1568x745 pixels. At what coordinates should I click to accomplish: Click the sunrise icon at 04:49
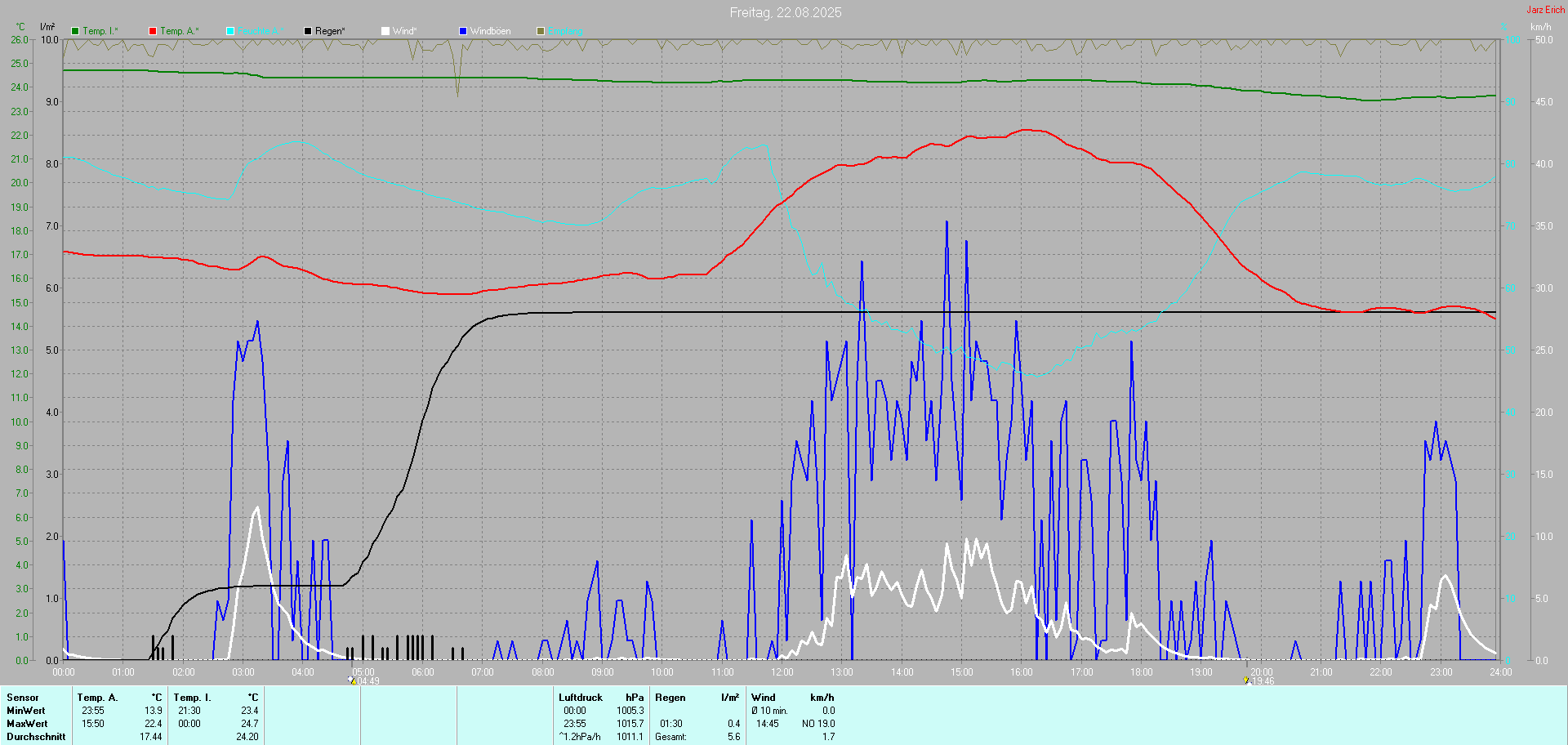coord(352,680)
